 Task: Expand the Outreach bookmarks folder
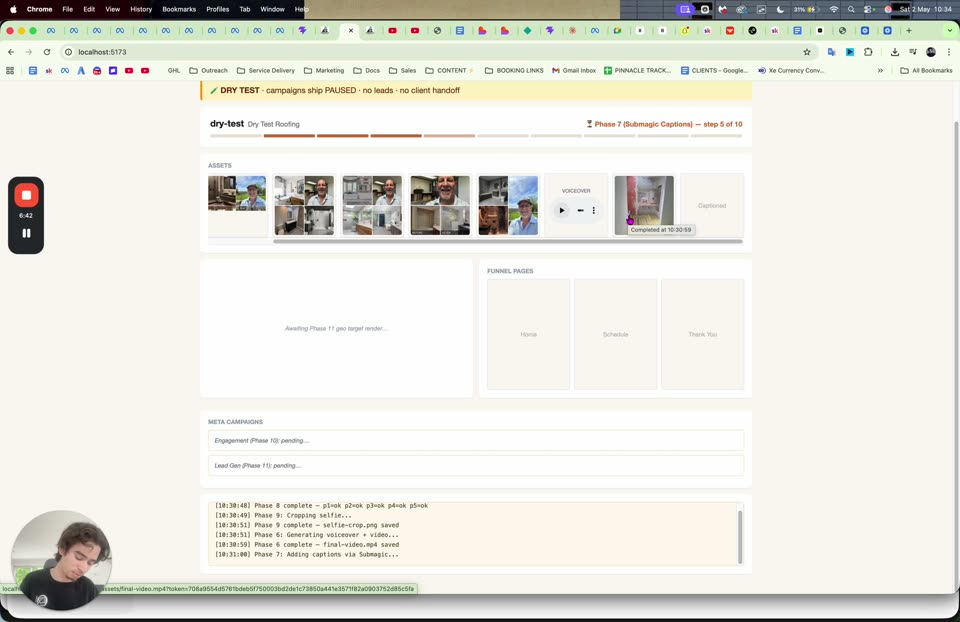point(208,70)
